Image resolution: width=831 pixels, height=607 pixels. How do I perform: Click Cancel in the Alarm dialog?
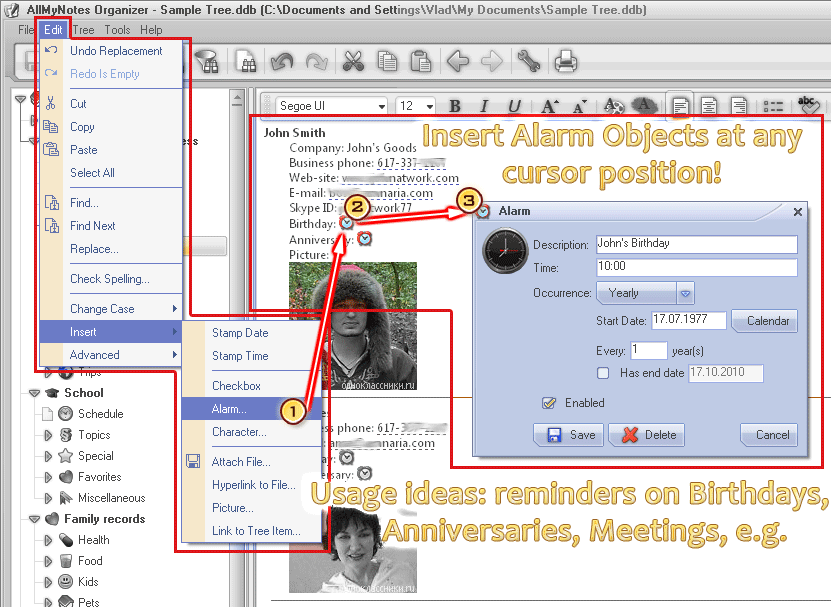pos(769,435)
